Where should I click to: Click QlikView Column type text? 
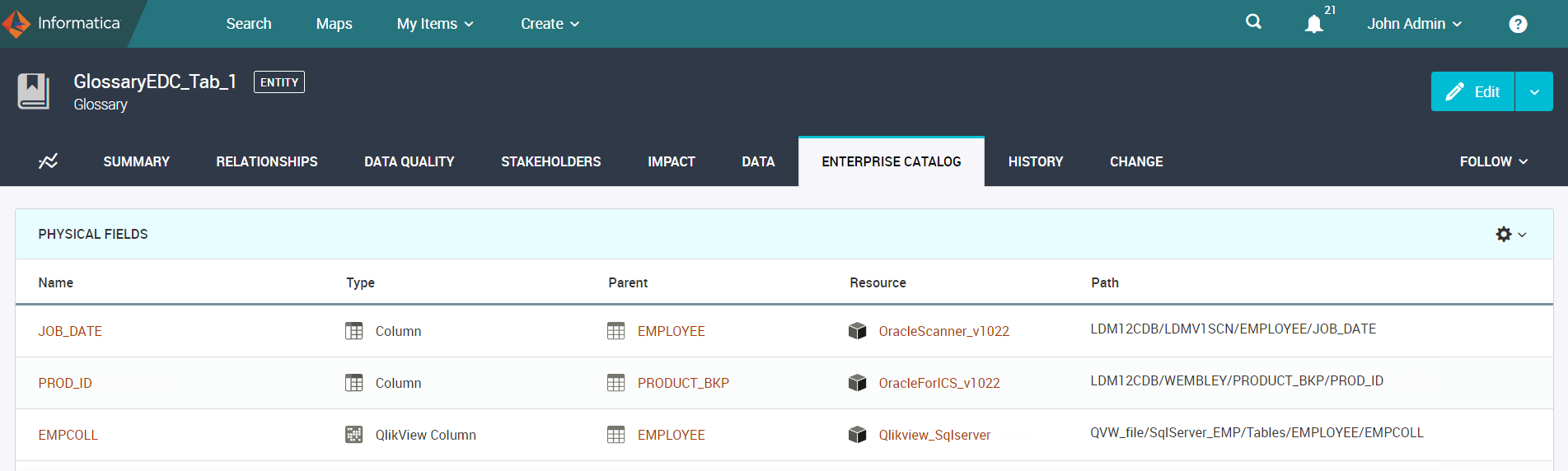point(426,435)
